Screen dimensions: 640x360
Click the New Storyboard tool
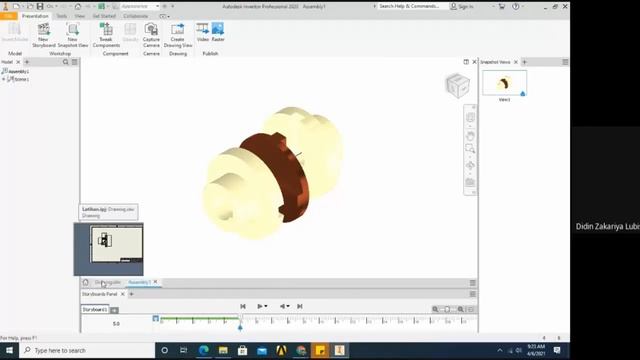click(x=43, y=35)
